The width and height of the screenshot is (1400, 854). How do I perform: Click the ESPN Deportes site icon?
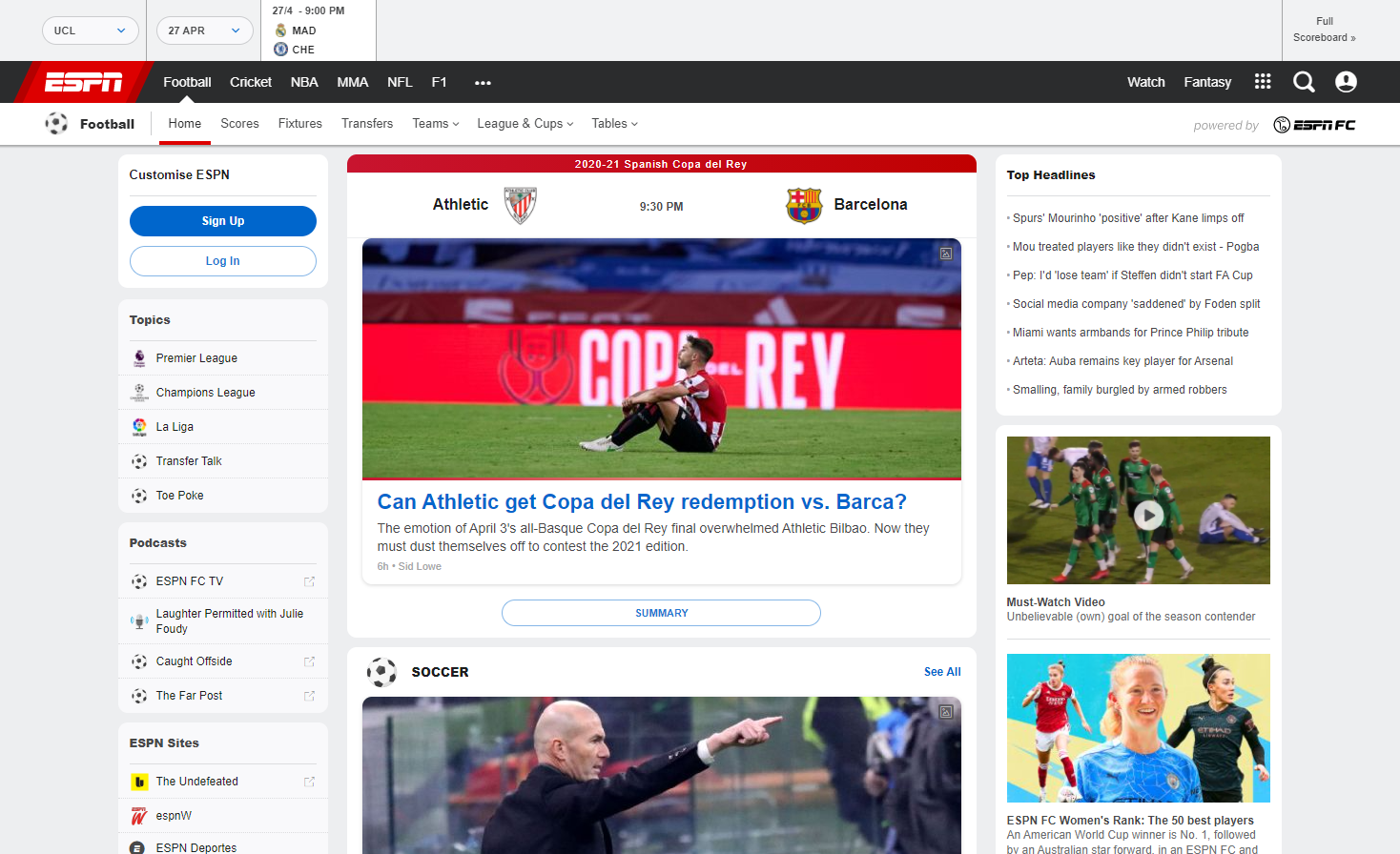pyautogui.click(x=137, y=848)
